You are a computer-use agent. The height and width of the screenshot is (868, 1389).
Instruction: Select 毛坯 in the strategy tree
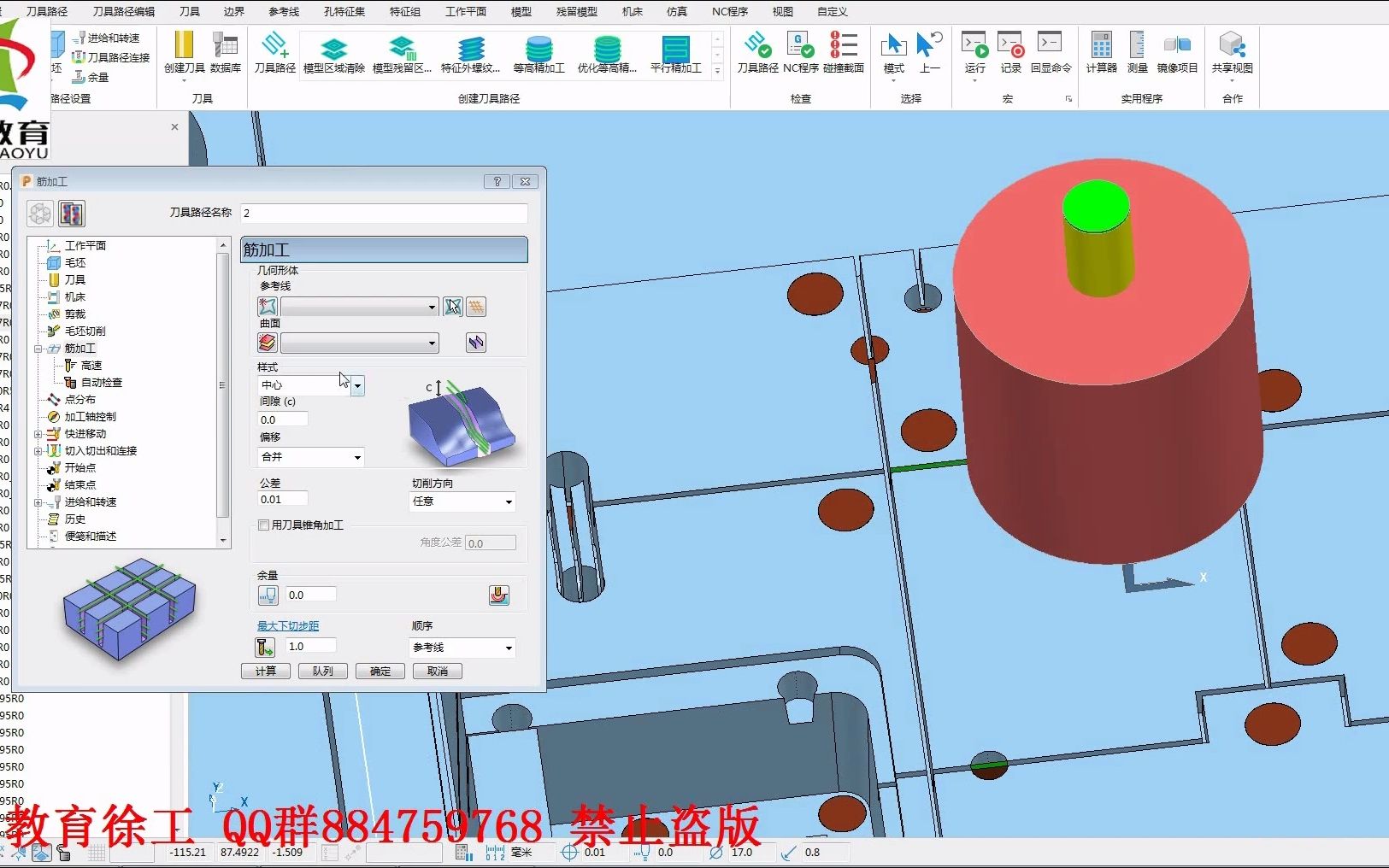pyautogui.click(x=75, y=263)
